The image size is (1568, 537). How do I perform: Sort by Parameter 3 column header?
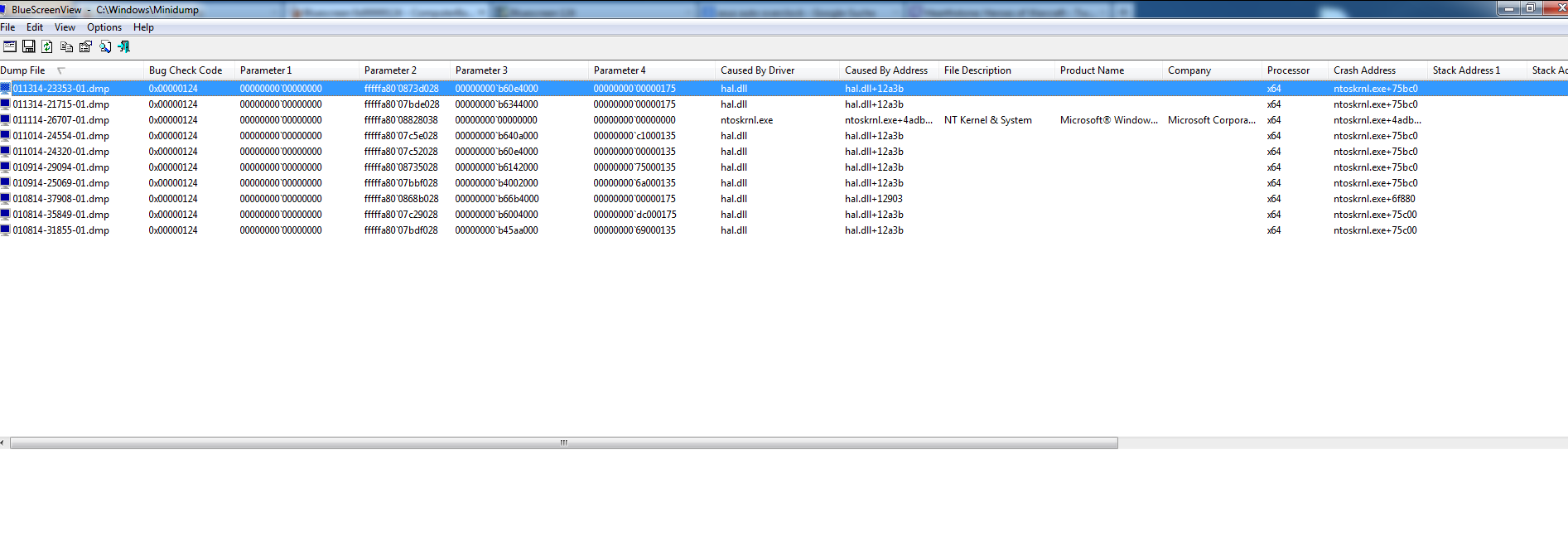click(519, 70)
